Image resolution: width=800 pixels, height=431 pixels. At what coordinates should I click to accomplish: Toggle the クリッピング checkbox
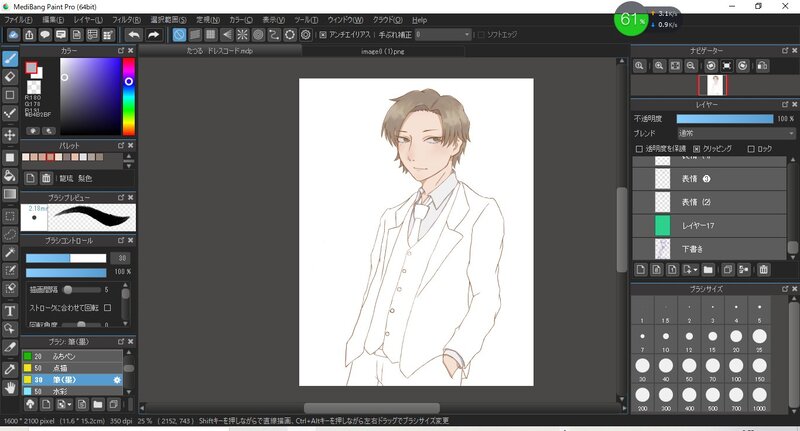coord(697,149)
